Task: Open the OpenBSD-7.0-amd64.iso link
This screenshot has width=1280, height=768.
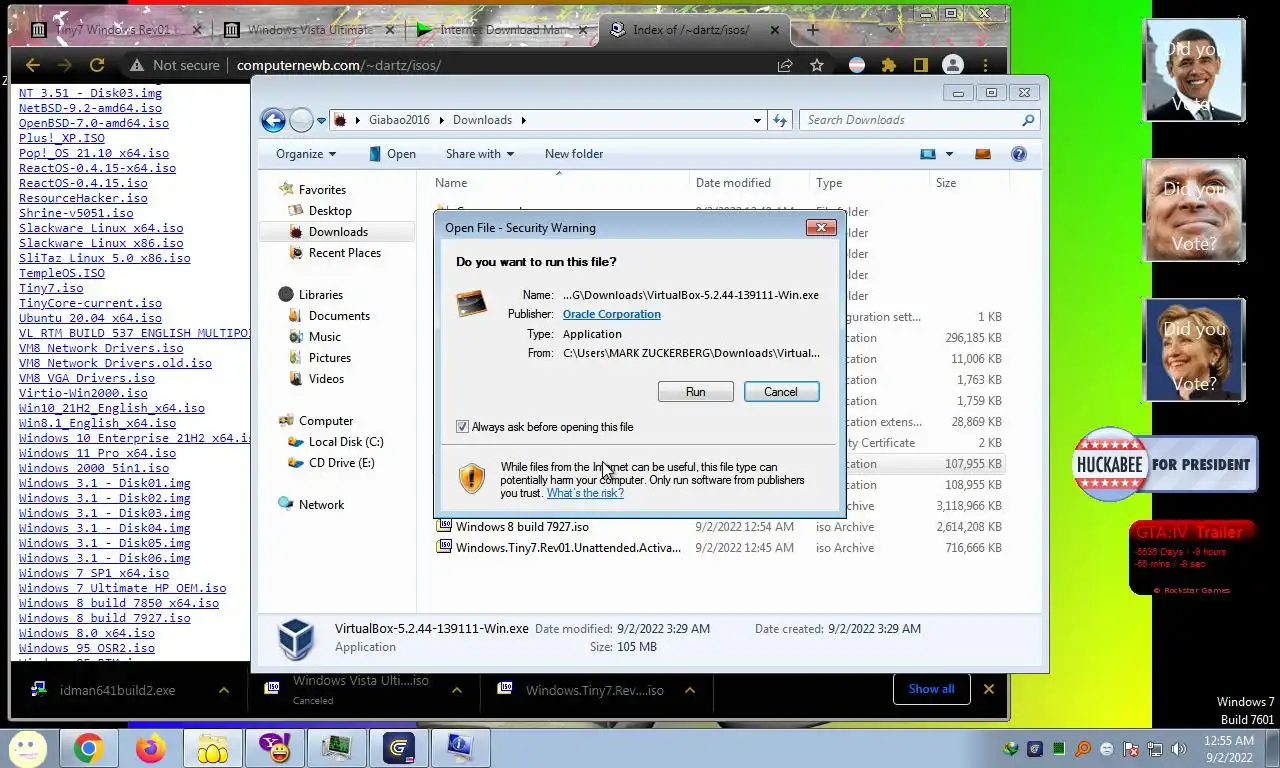Action: tap(94, 123)
